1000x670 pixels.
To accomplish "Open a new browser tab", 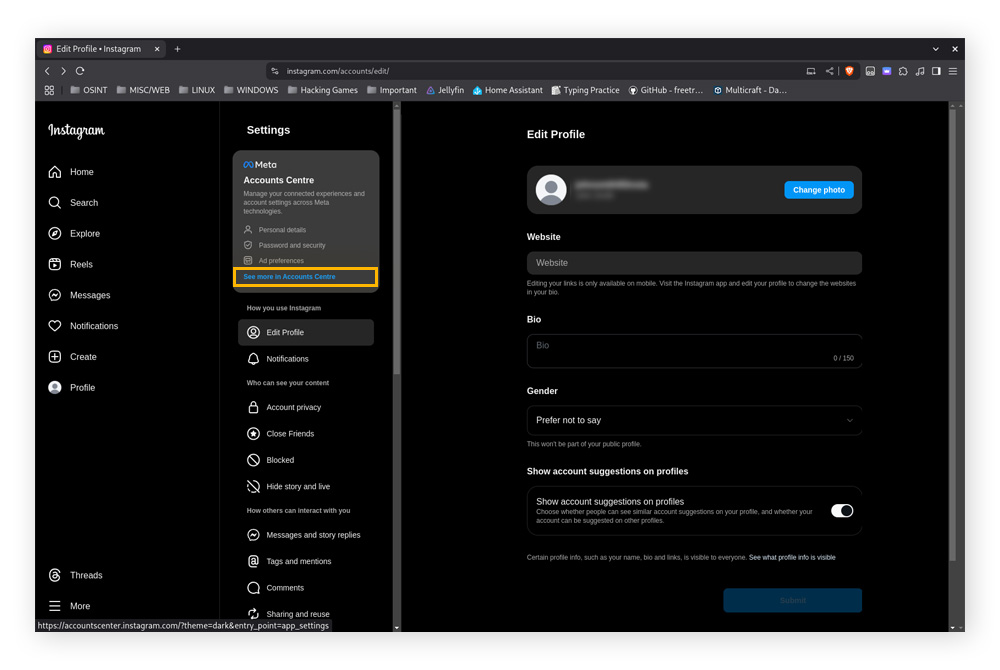I will tap(177, 49).
